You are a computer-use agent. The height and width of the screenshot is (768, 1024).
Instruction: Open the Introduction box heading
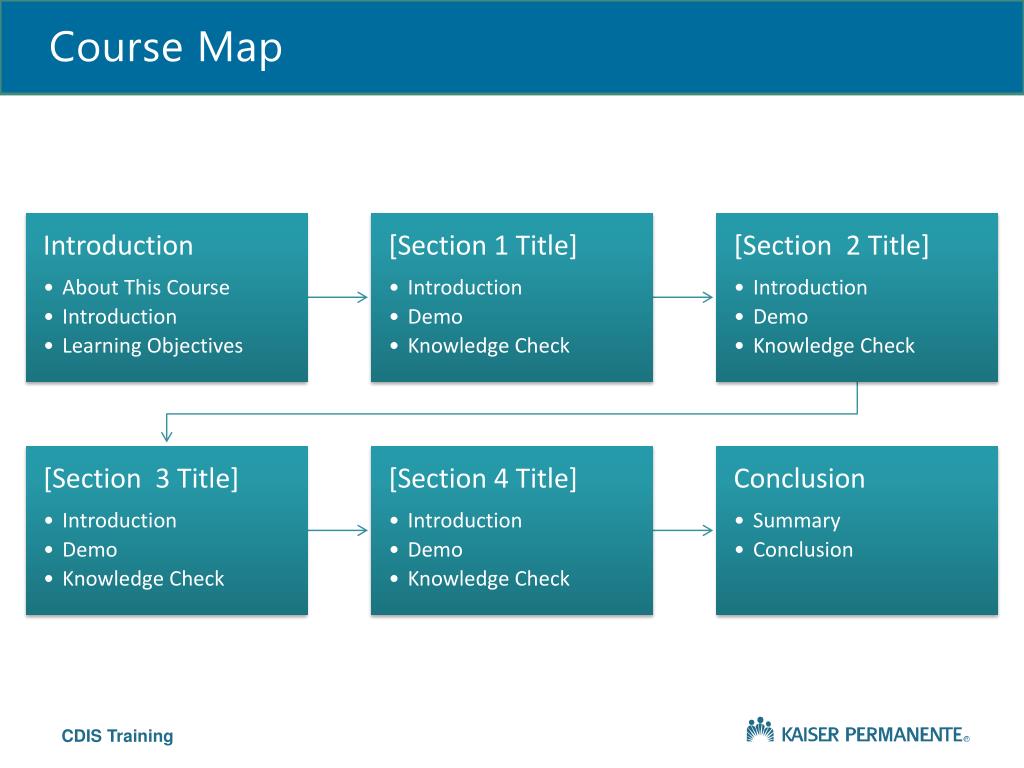[118, 246]
